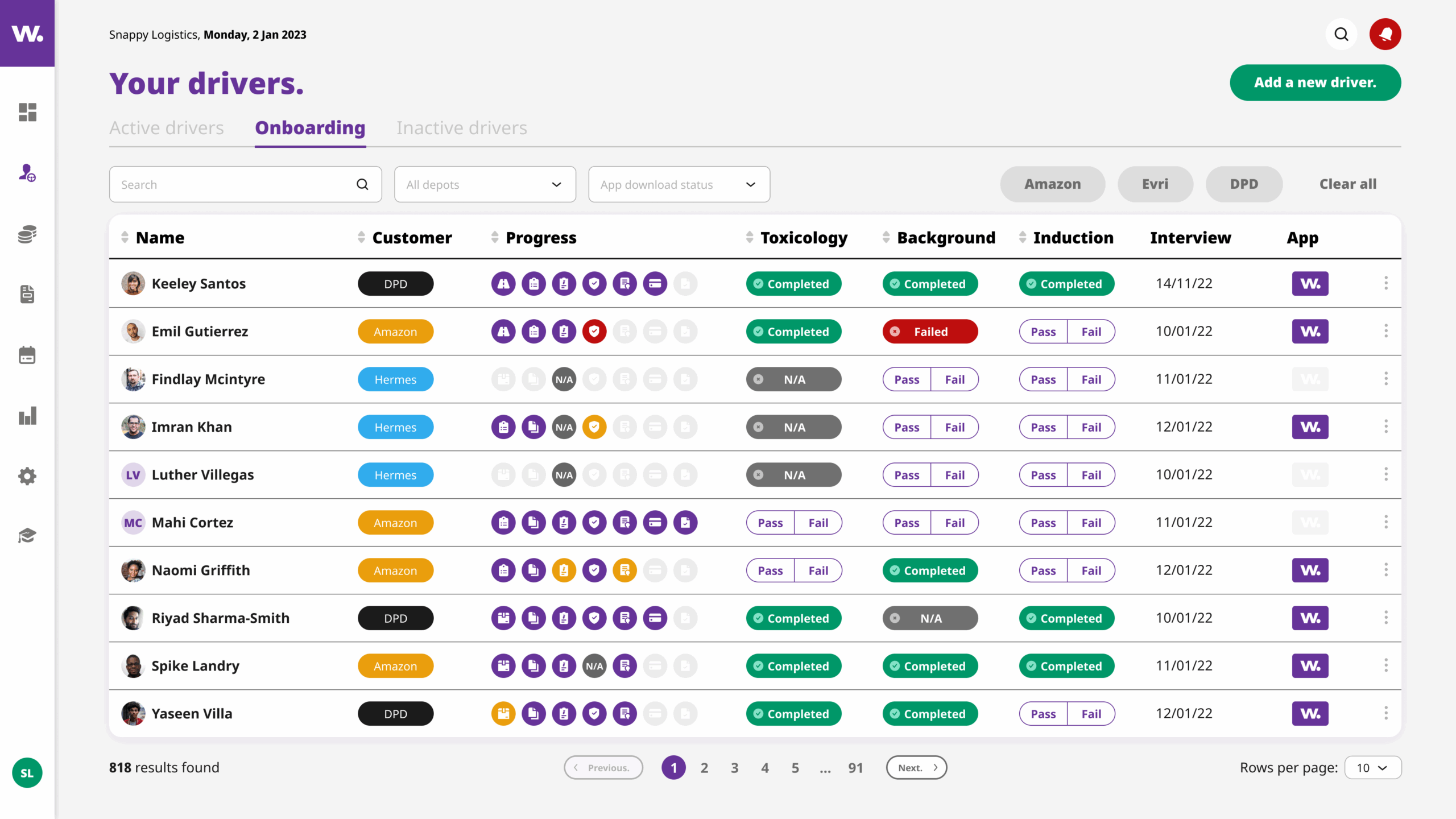Screen dimensions: 1456x819
Task: Expand the All depots dropdown
Action: pos(485,184)
